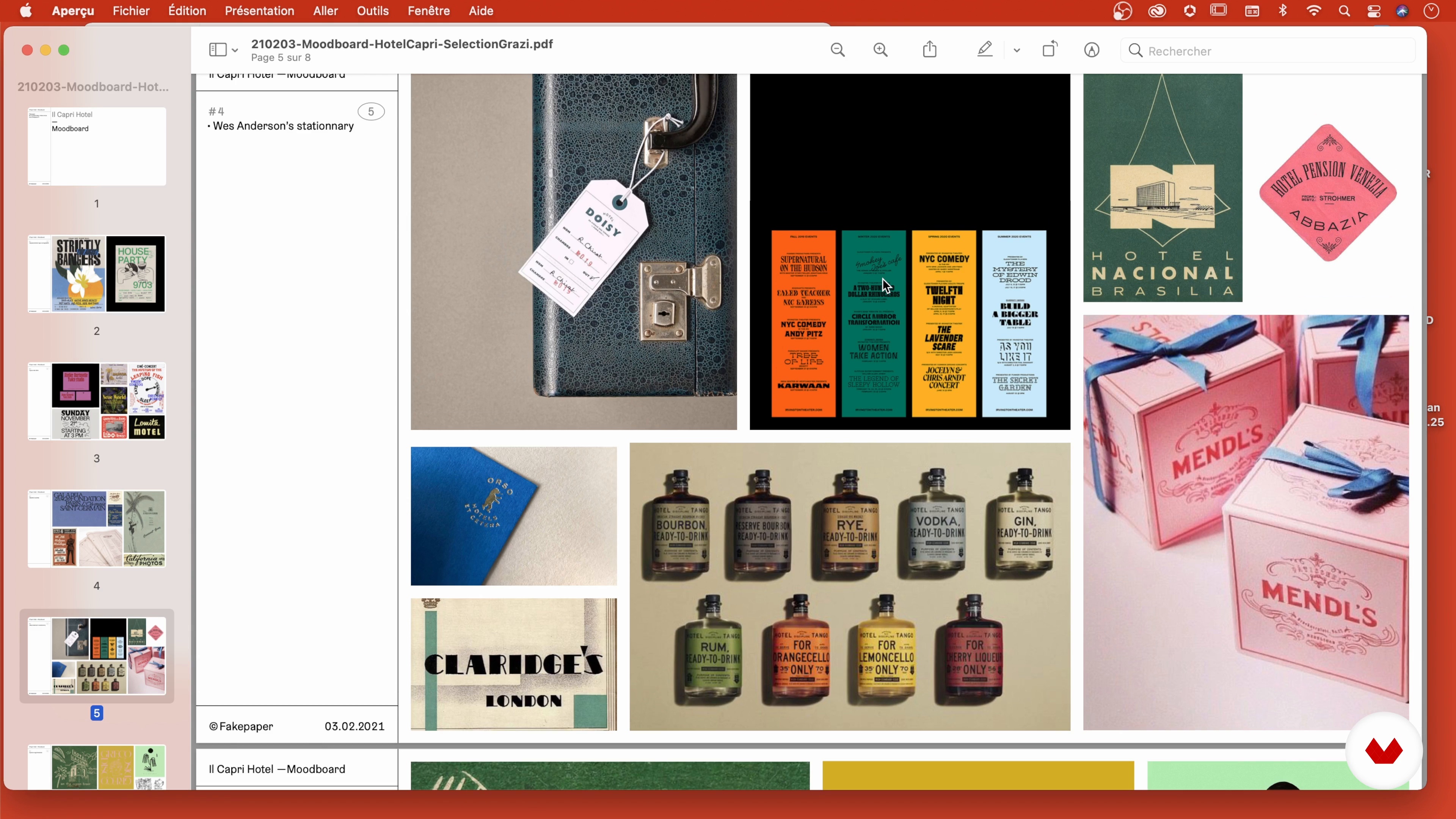Select the partially visible page 6 thumbnail

(x=97, y=767)
